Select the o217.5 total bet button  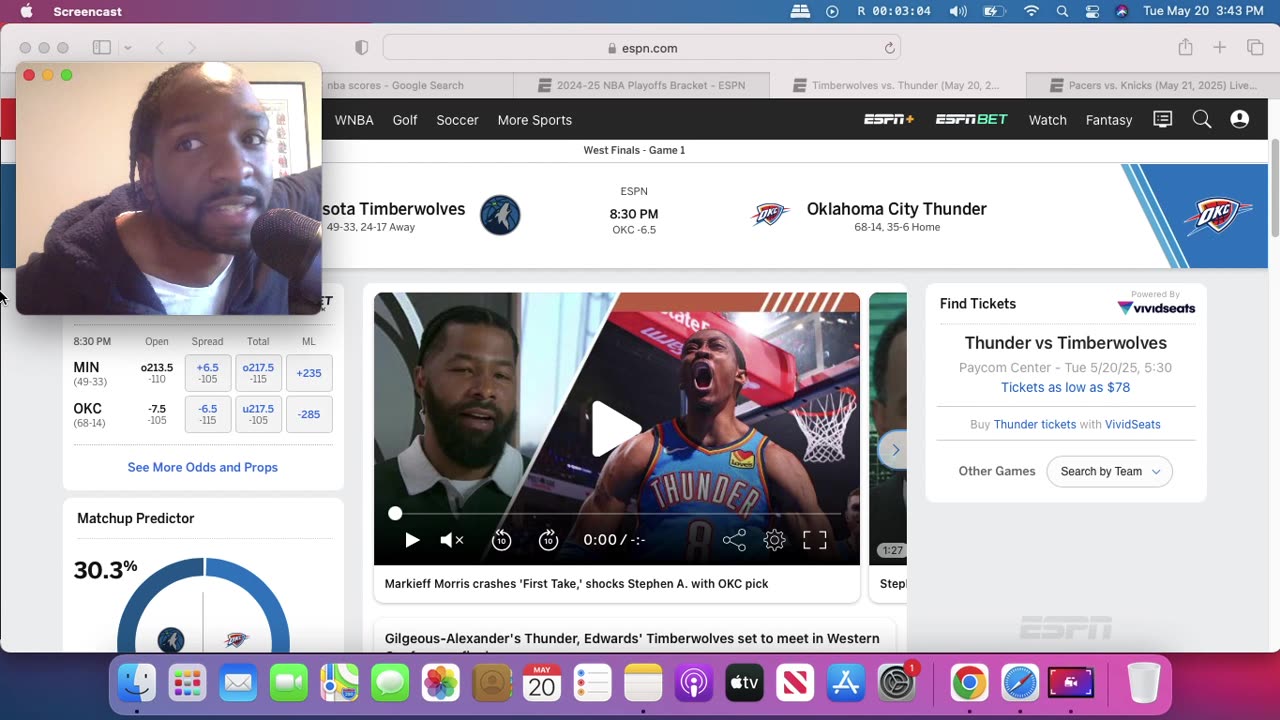(258, 373)
